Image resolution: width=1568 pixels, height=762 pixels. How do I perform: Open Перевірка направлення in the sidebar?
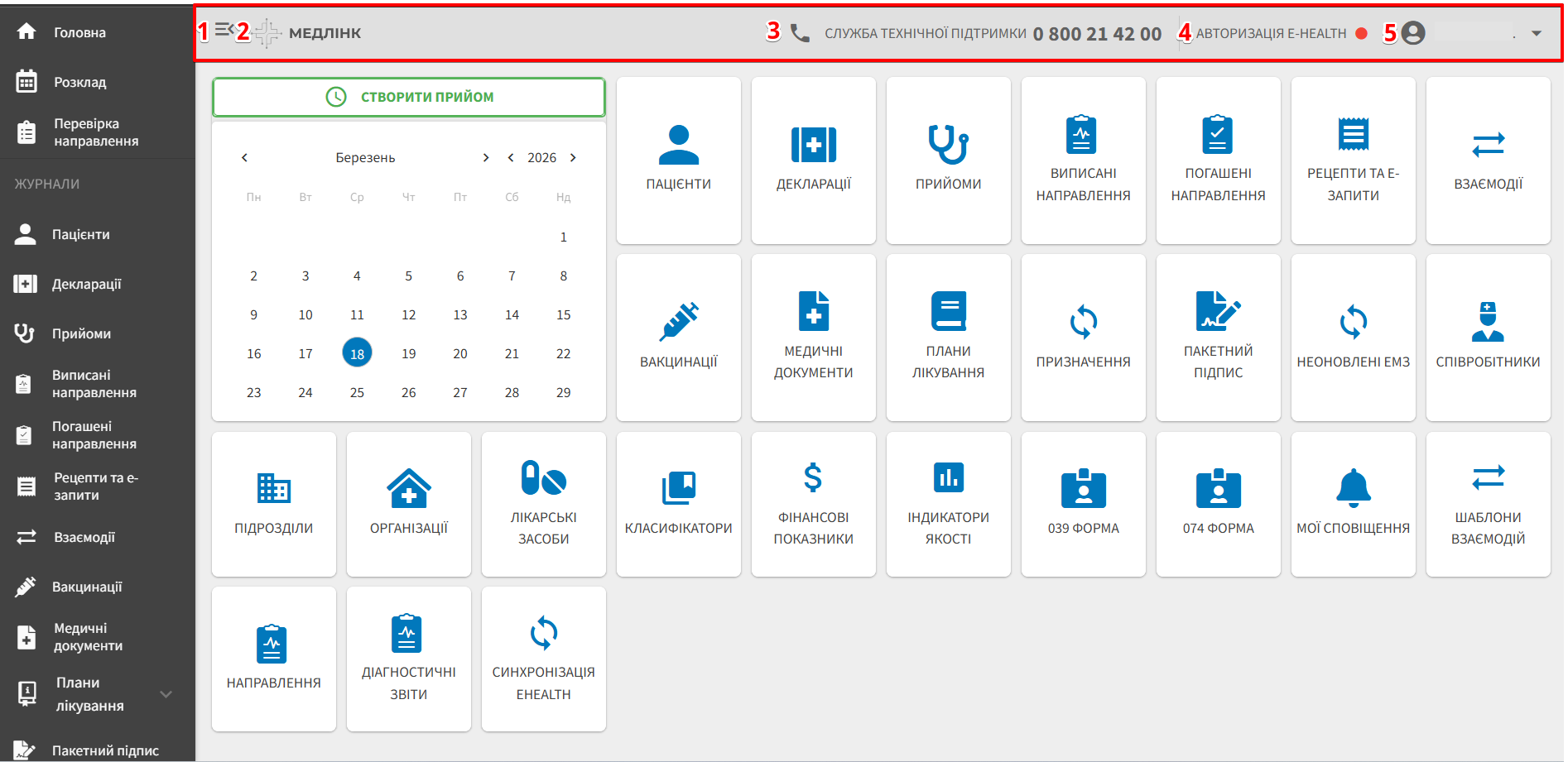click(96, 132)
